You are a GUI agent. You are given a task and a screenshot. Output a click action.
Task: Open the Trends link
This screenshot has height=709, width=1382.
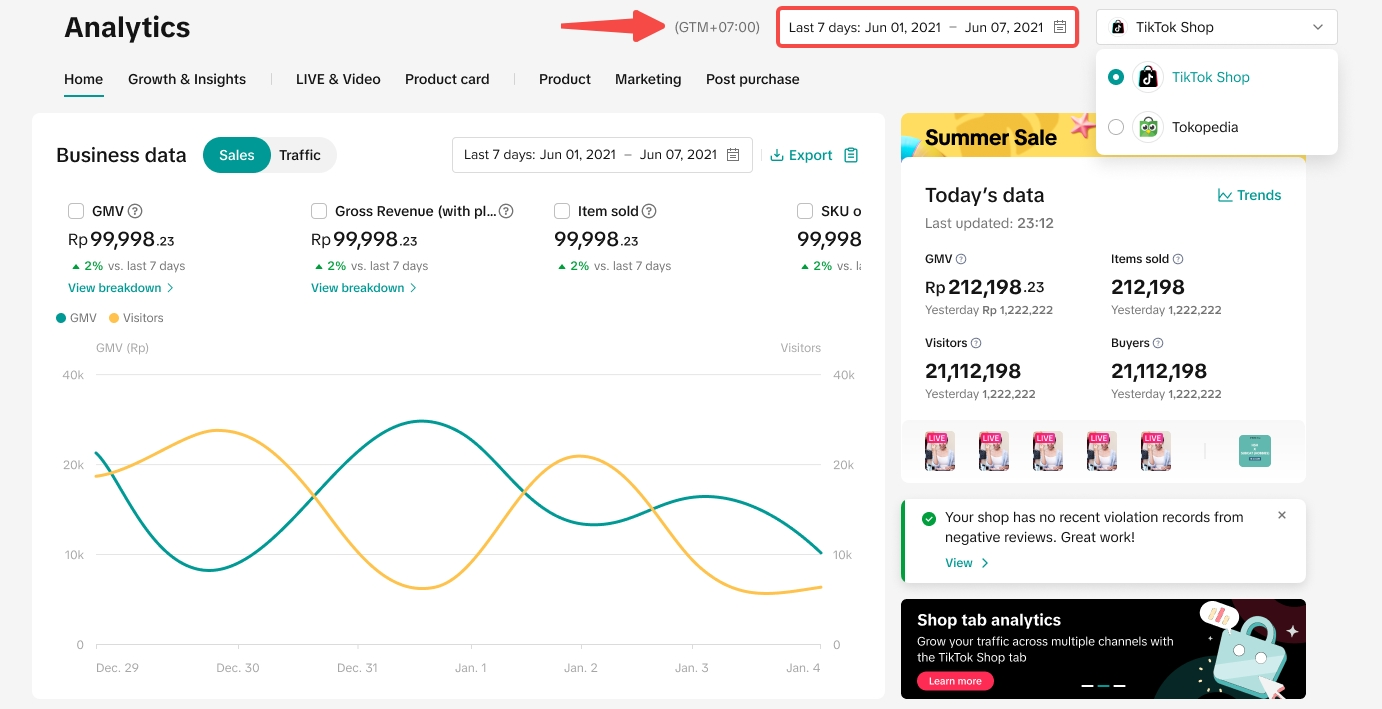tap(1249, 195)
